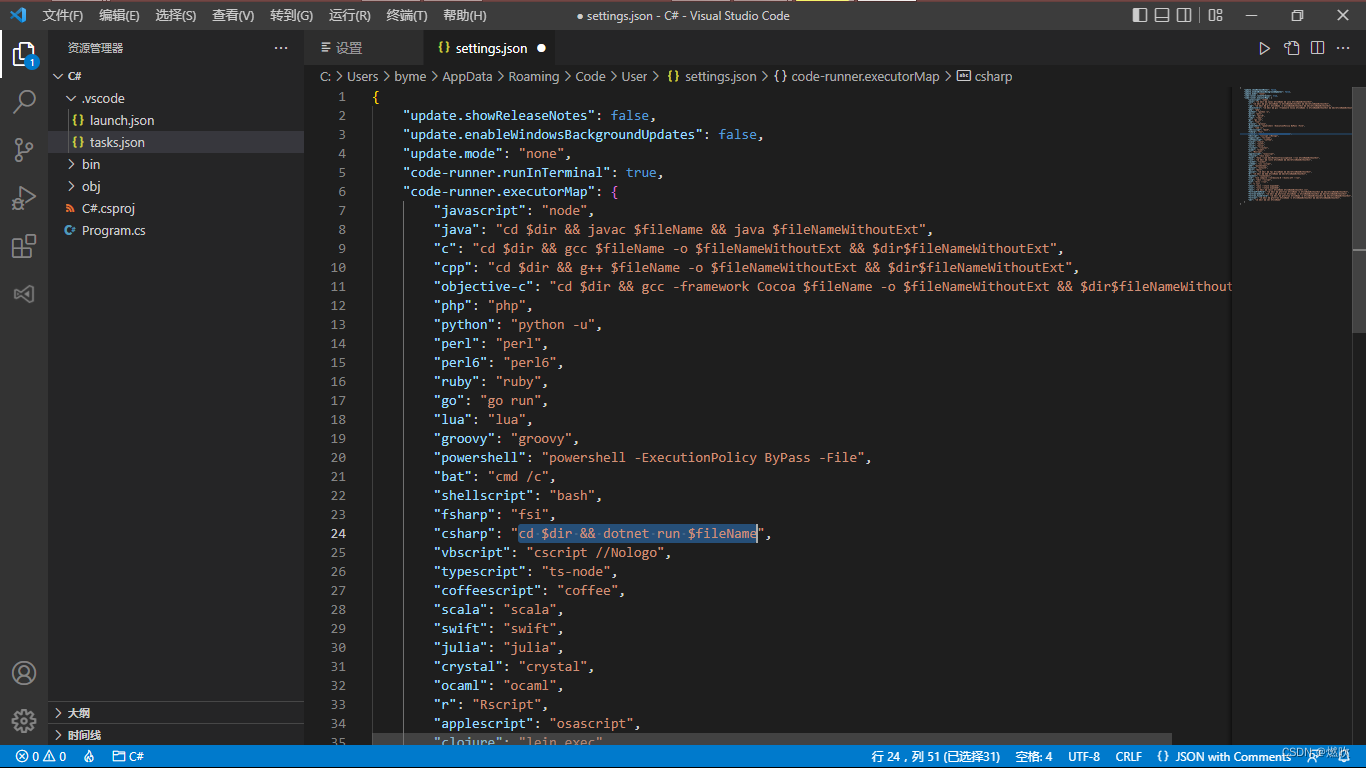Toggle the bottom panel layout icon
This screenshot has height=768, width=1366.
[x=1162, y=15]
